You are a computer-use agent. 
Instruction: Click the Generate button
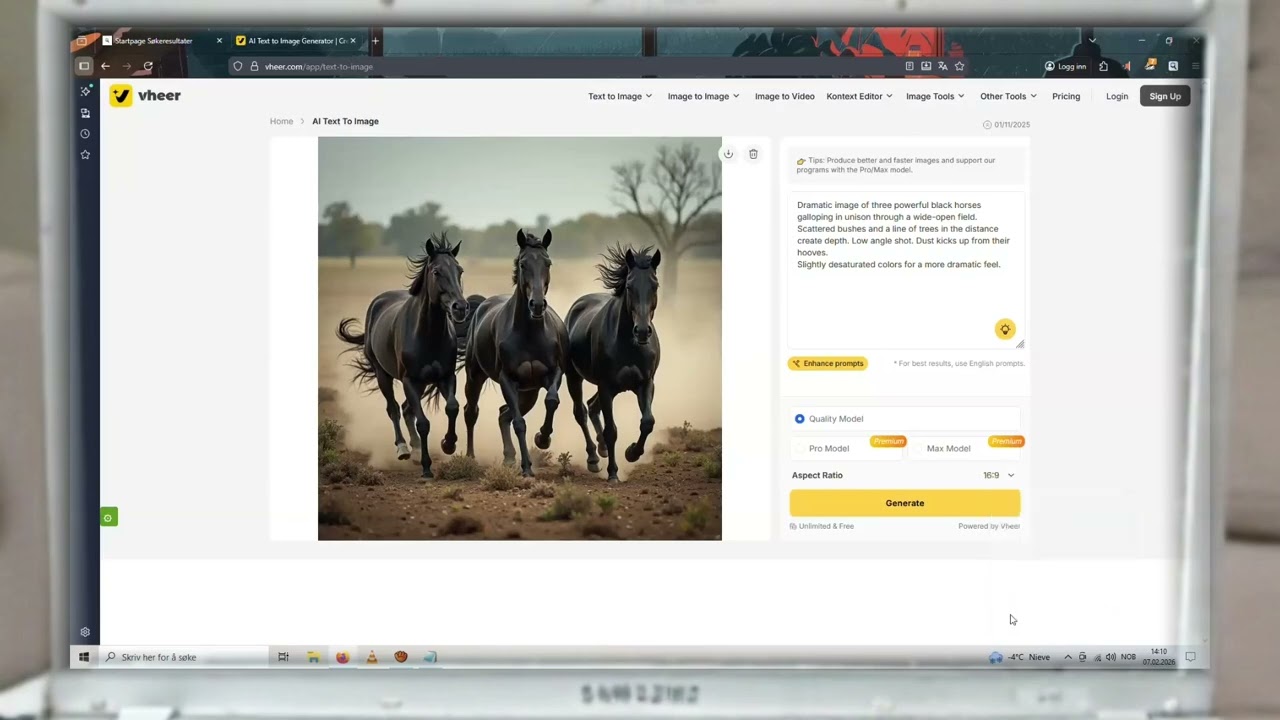tap(905, 503)
